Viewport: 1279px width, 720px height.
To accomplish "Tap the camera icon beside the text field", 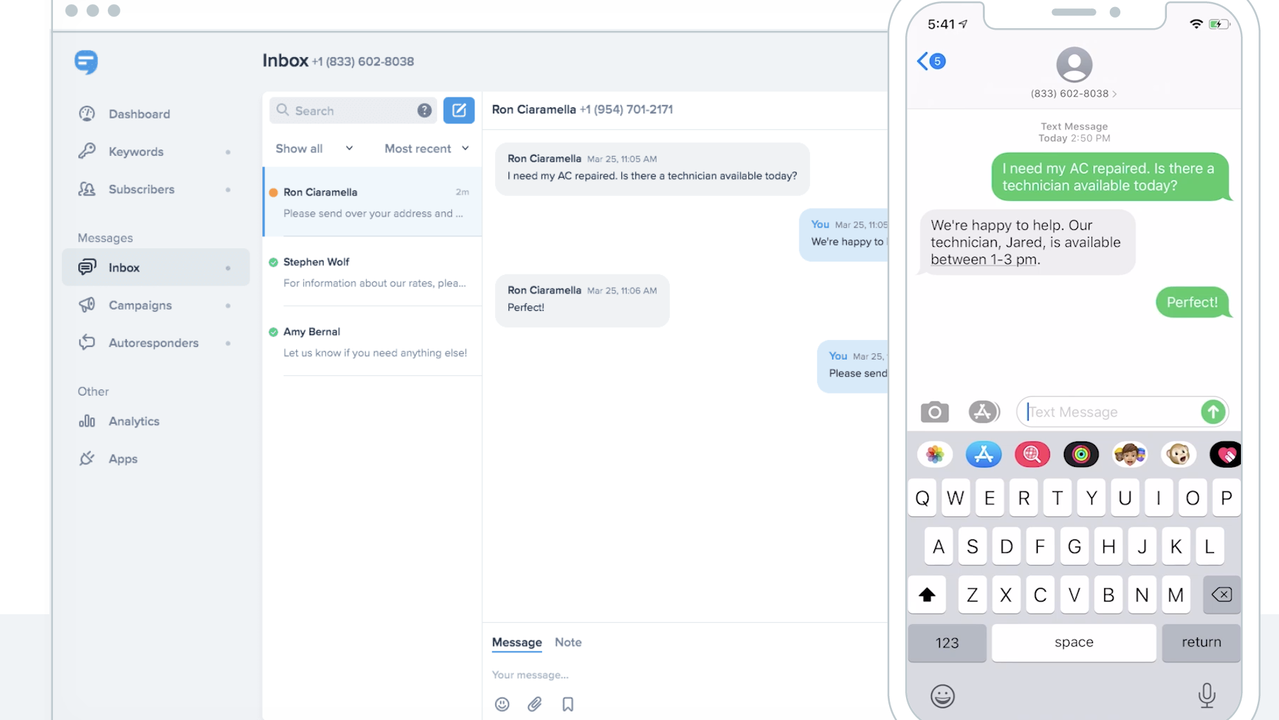I will [x=934, y=411].
